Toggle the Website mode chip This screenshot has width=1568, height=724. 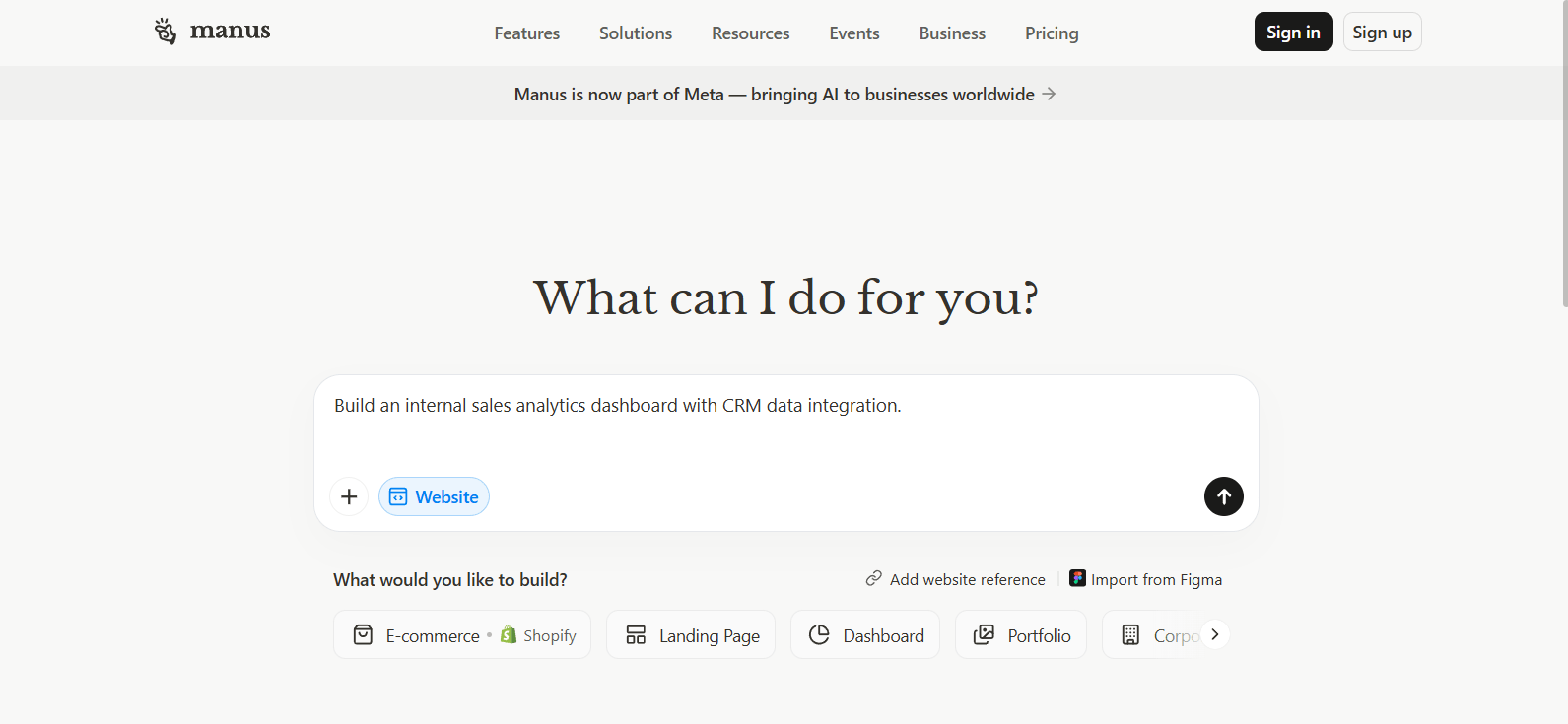click(x=434, y=496)
